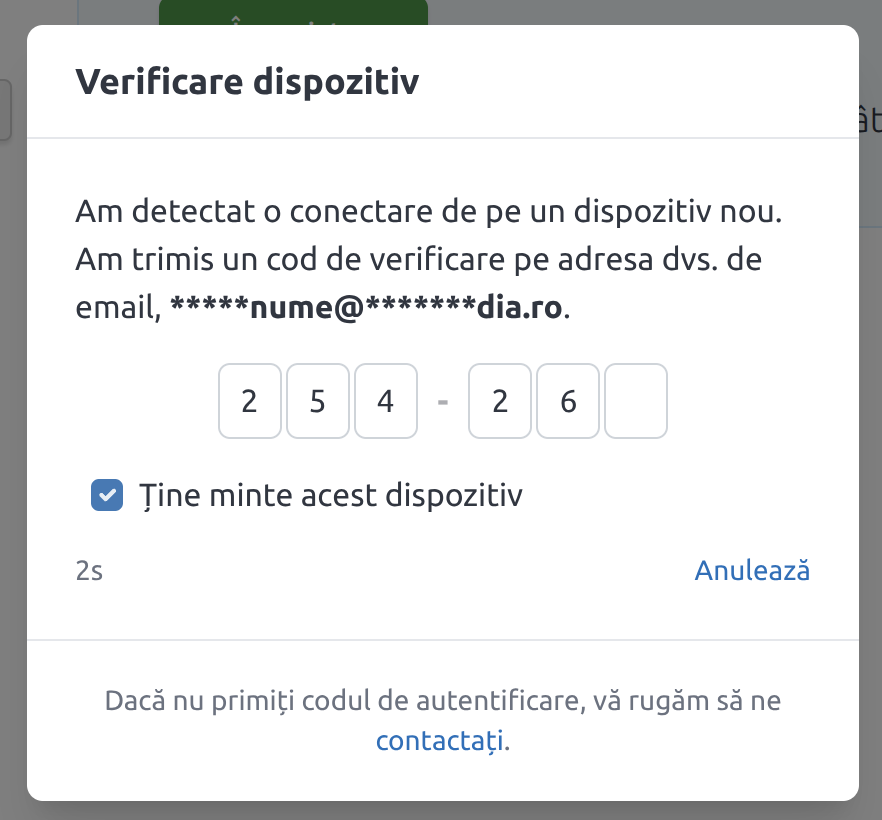
Task: Click the fourth code box after the dash
Action: click(500, 401)
